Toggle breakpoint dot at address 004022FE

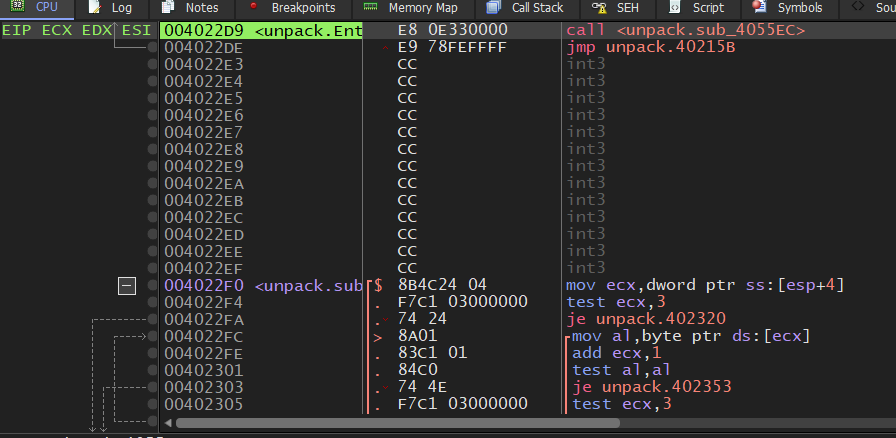(x=152, y=353)
